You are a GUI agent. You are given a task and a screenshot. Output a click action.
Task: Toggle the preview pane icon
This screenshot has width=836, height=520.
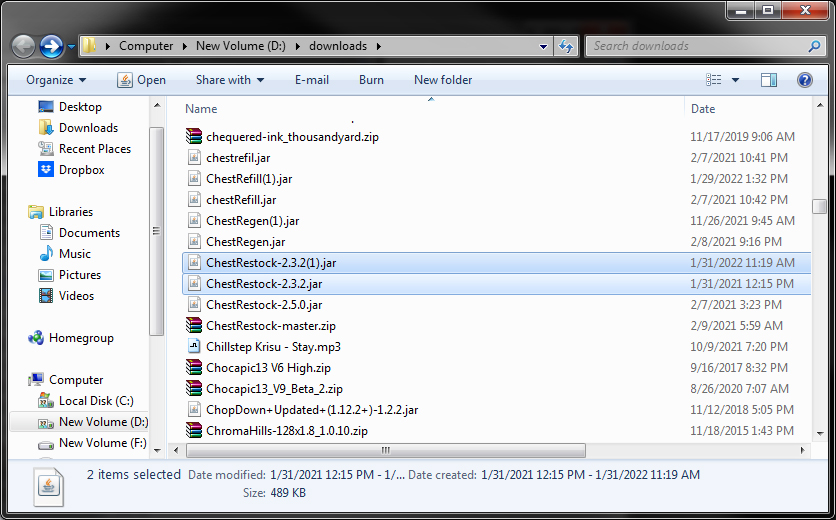pyautogui.click(x=769, y=80)
